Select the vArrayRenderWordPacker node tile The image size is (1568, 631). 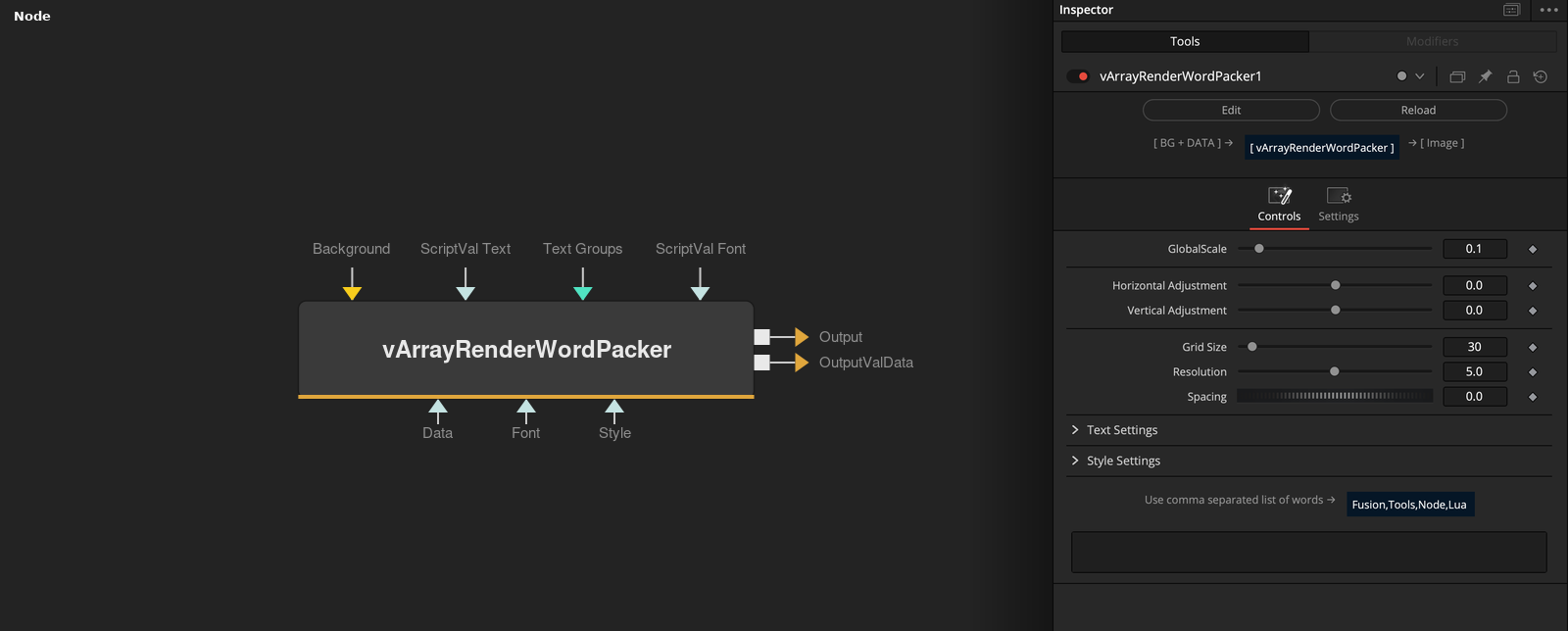(x=526, y=349)
